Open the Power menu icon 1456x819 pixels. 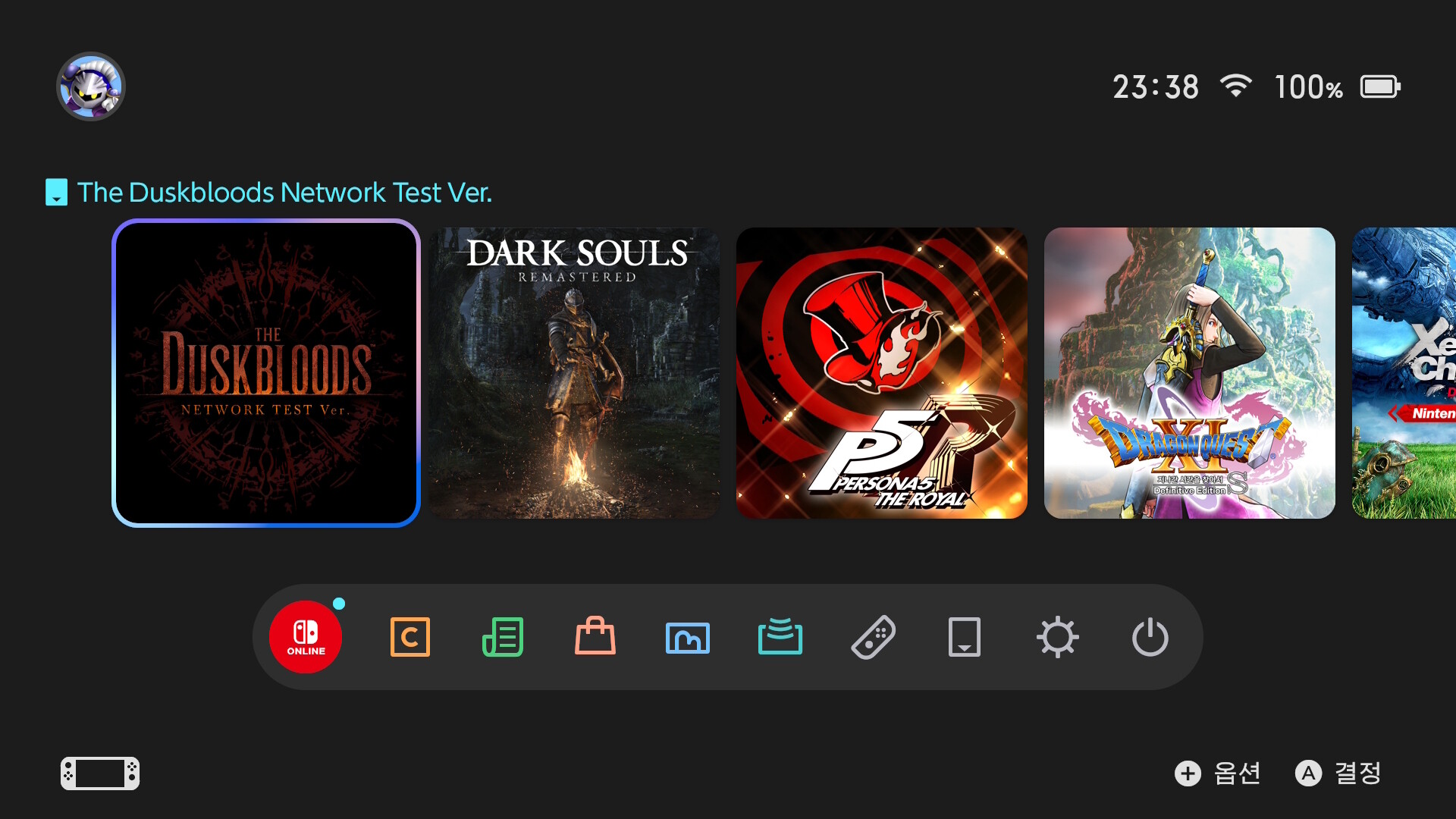[x=1150, y=637]
